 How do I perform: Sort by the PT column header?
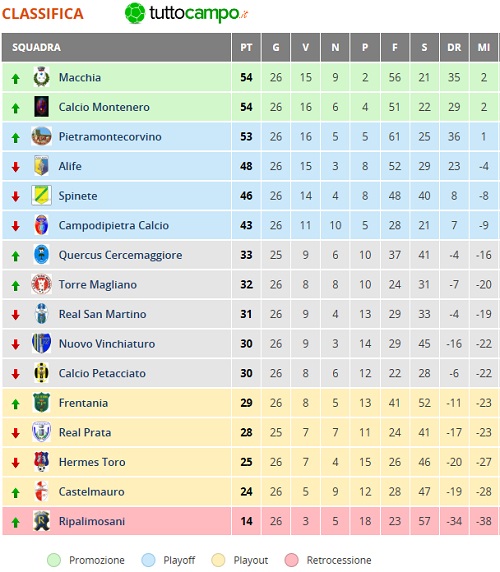246,47
